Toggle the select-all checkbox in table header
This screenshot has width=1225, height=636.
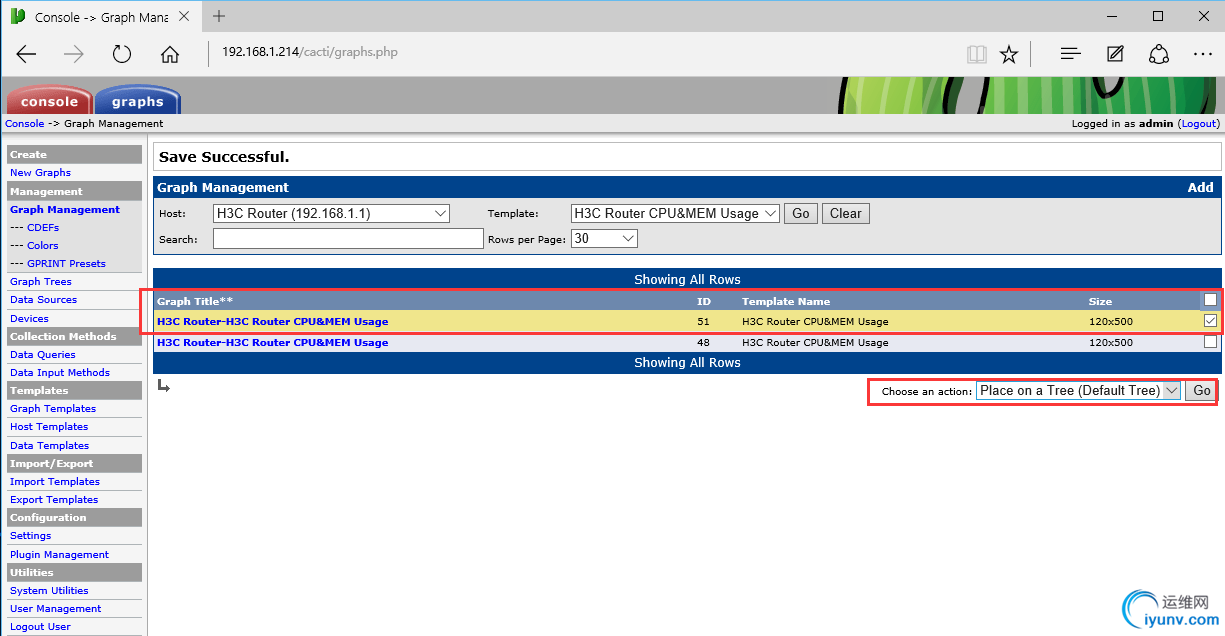coord(1211,300)
